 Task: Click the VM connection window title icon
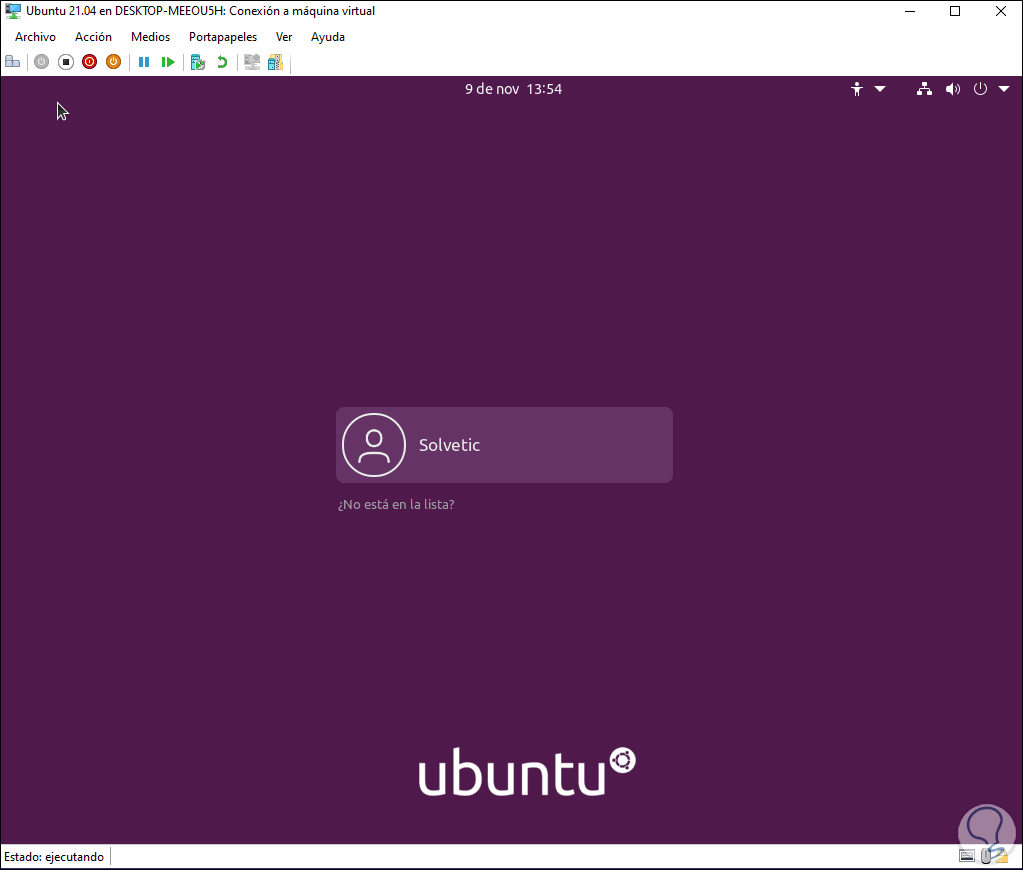pos(13,11)
